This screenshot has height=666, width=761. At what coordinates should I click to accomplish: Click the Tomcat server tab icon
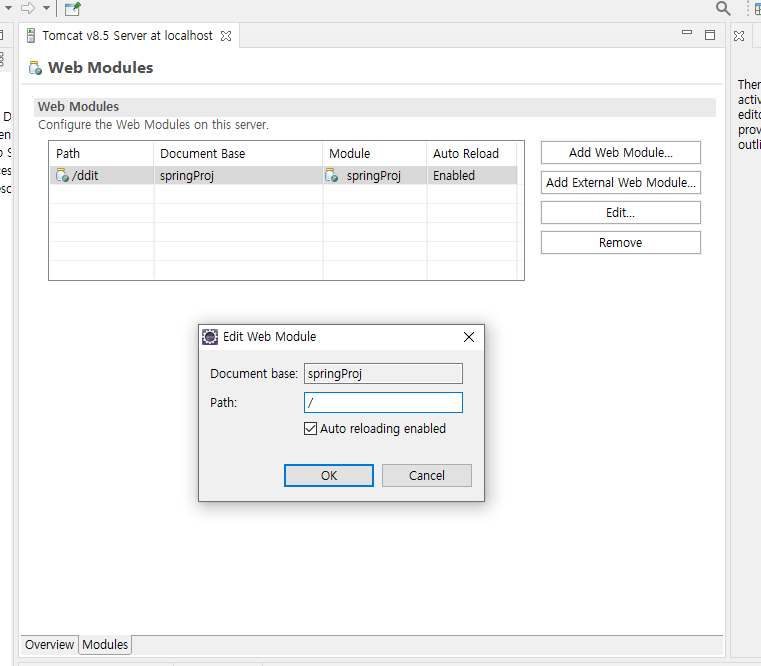pos(31,35)
